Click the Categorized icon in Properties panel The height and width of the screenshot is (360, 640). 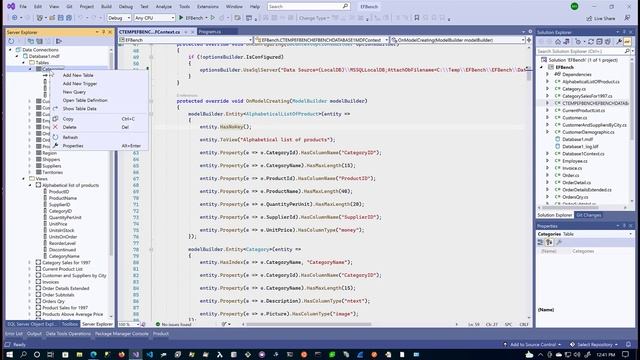[540, 242]
